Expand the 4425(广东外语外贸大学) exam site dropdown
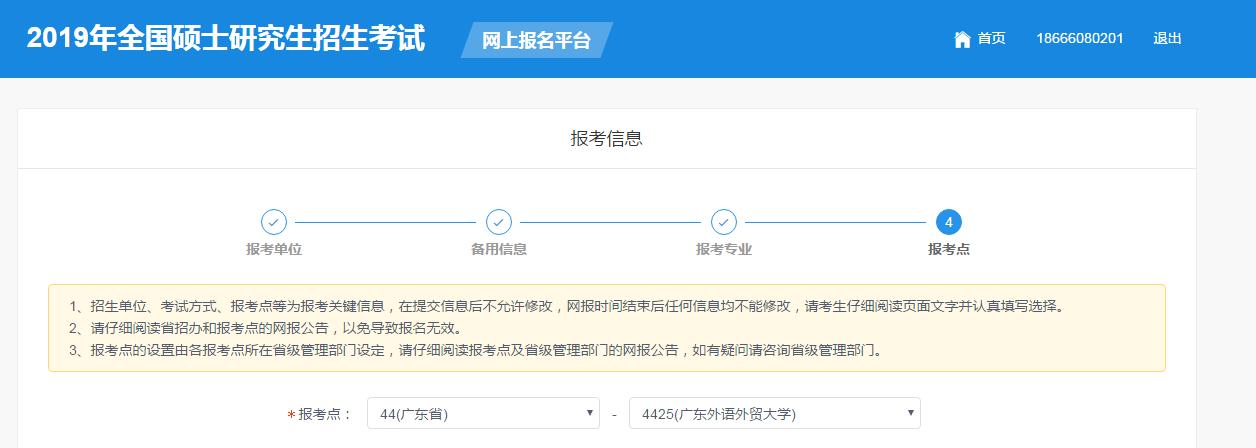 coord(774,413)
